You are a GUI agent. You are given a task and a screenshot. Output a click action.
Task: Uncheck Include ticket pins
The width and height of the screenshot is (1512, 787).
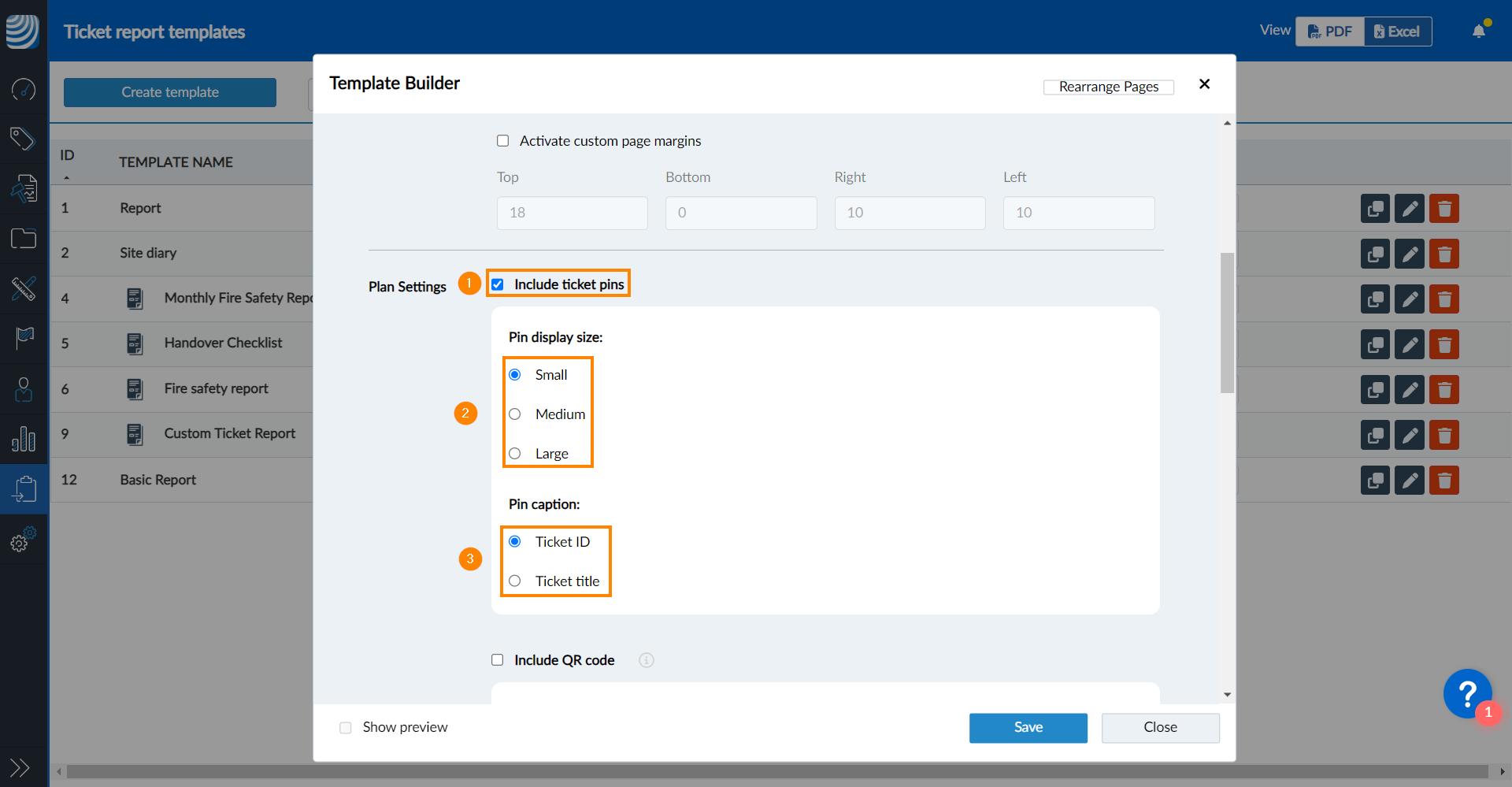pos(498,284)
